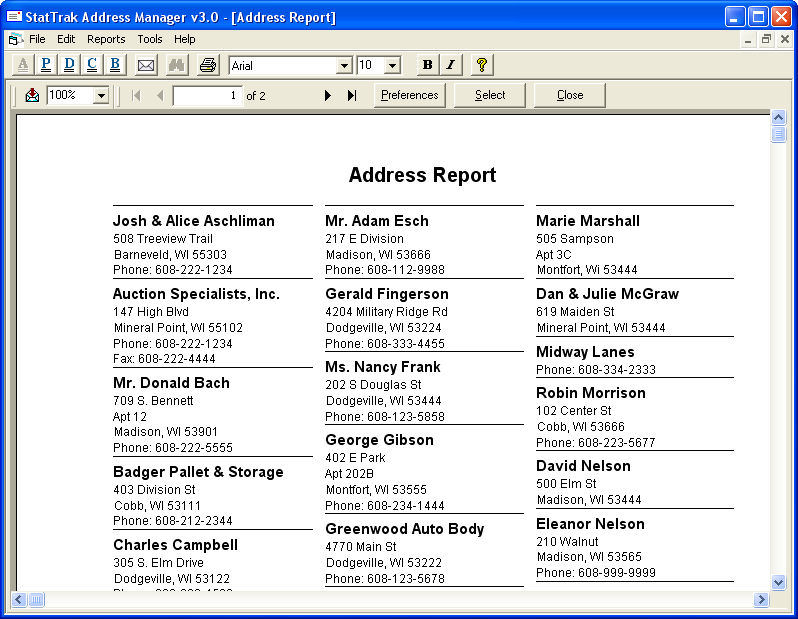Toggle italic formatting button

coord(450,65)
